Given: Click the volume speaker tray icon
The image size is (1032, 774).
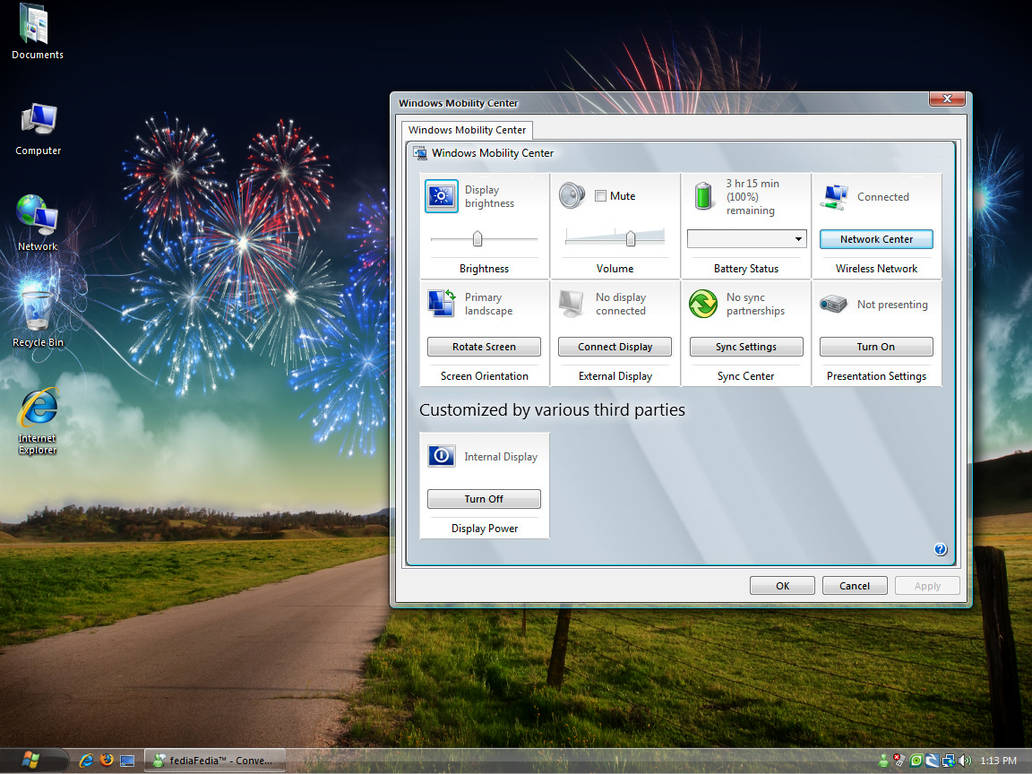Looking at the screenshot, I should point(965,761).
